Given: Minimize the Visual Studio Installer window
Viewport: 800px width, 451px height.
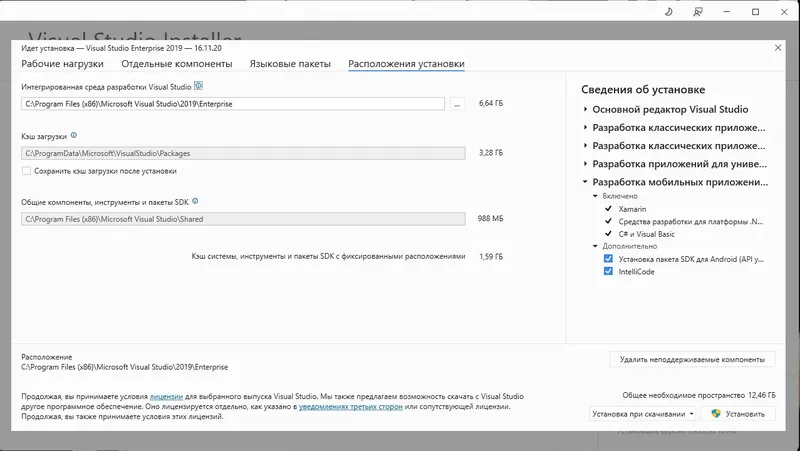Looking at the screenshot, I should pyautogui.click(x=727, y=12).
